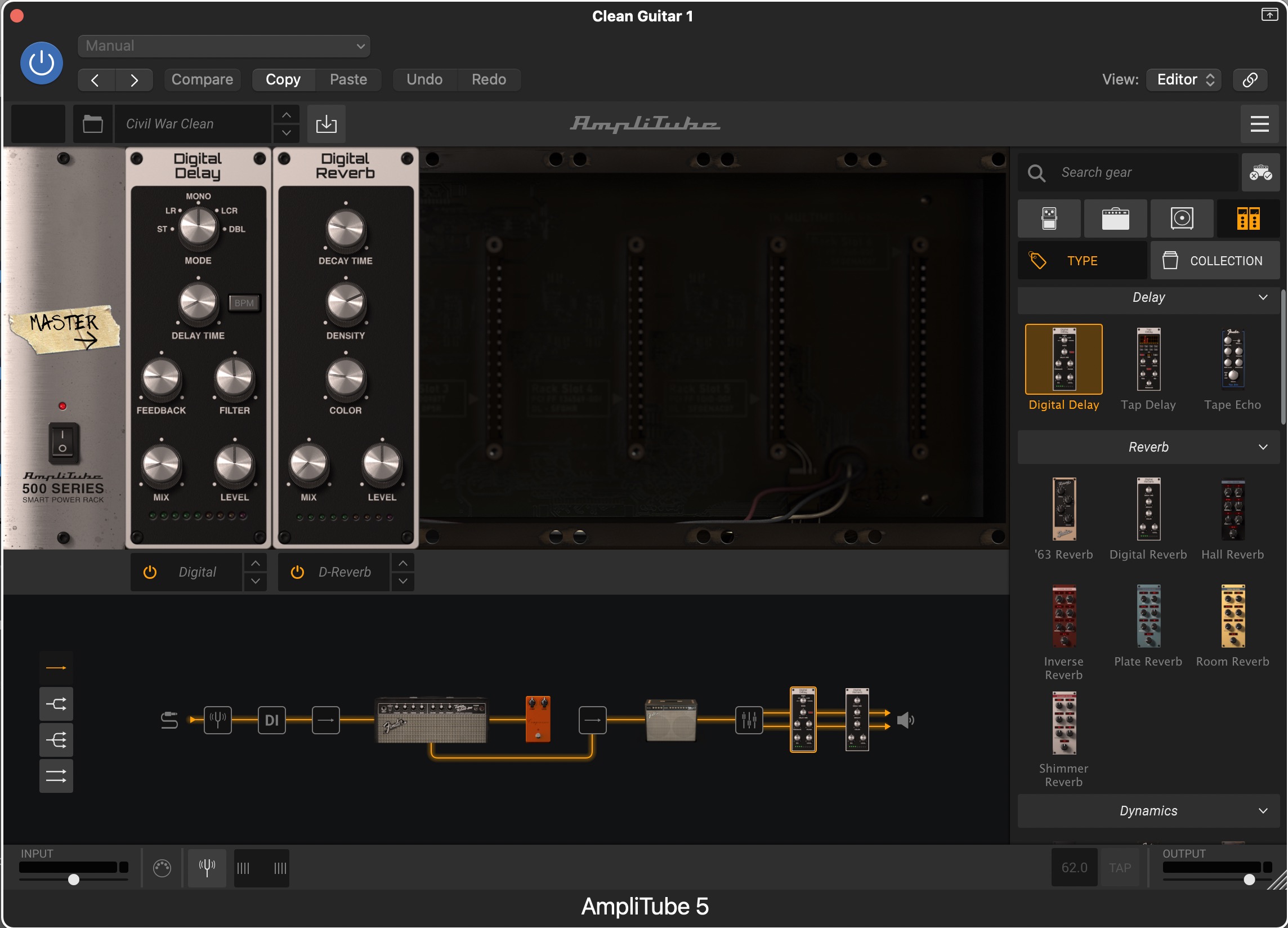Move D-Reverb slot down with arrow
The image size is (1288, 928).
[402, 582]
